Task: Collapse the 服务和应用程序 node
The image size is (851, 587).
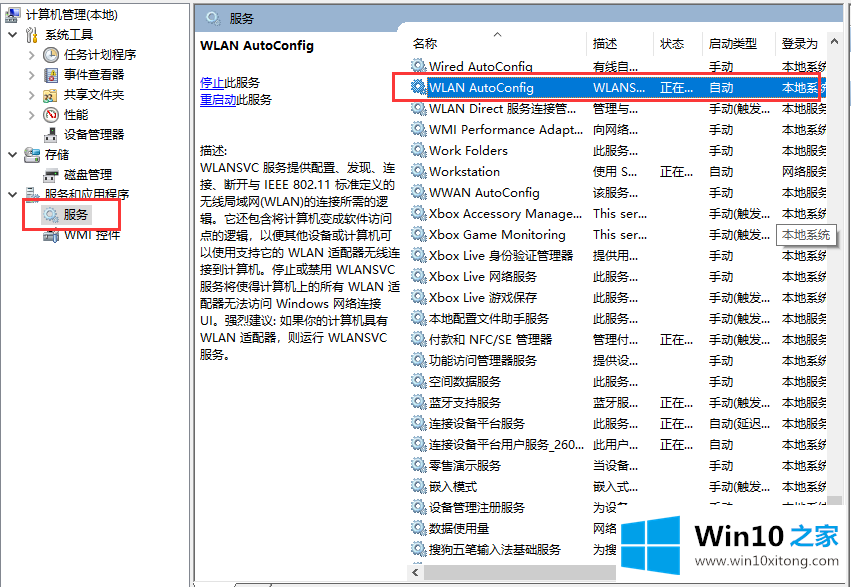Action: point(13,194)
